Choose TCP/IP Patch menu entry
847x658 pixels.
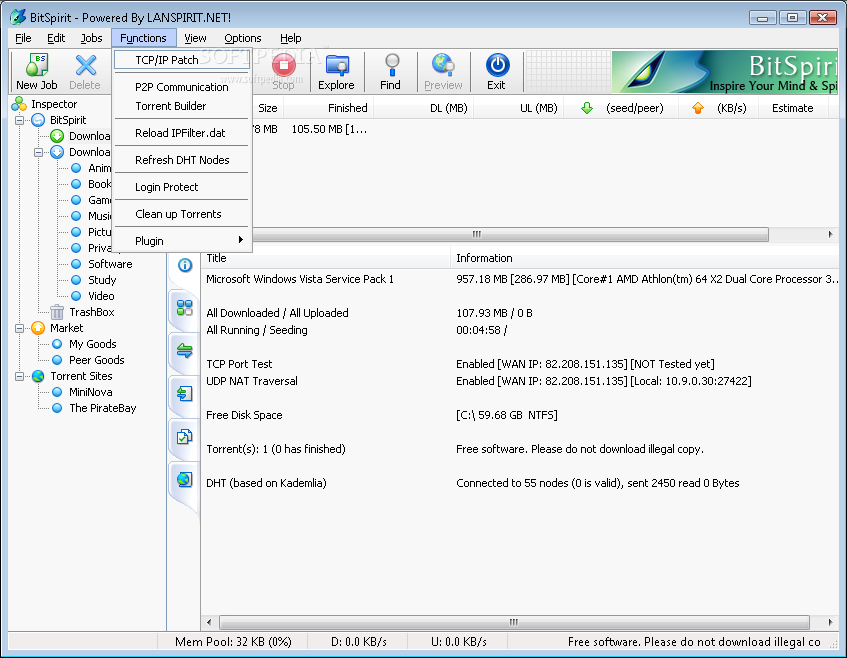coord(183,60)
